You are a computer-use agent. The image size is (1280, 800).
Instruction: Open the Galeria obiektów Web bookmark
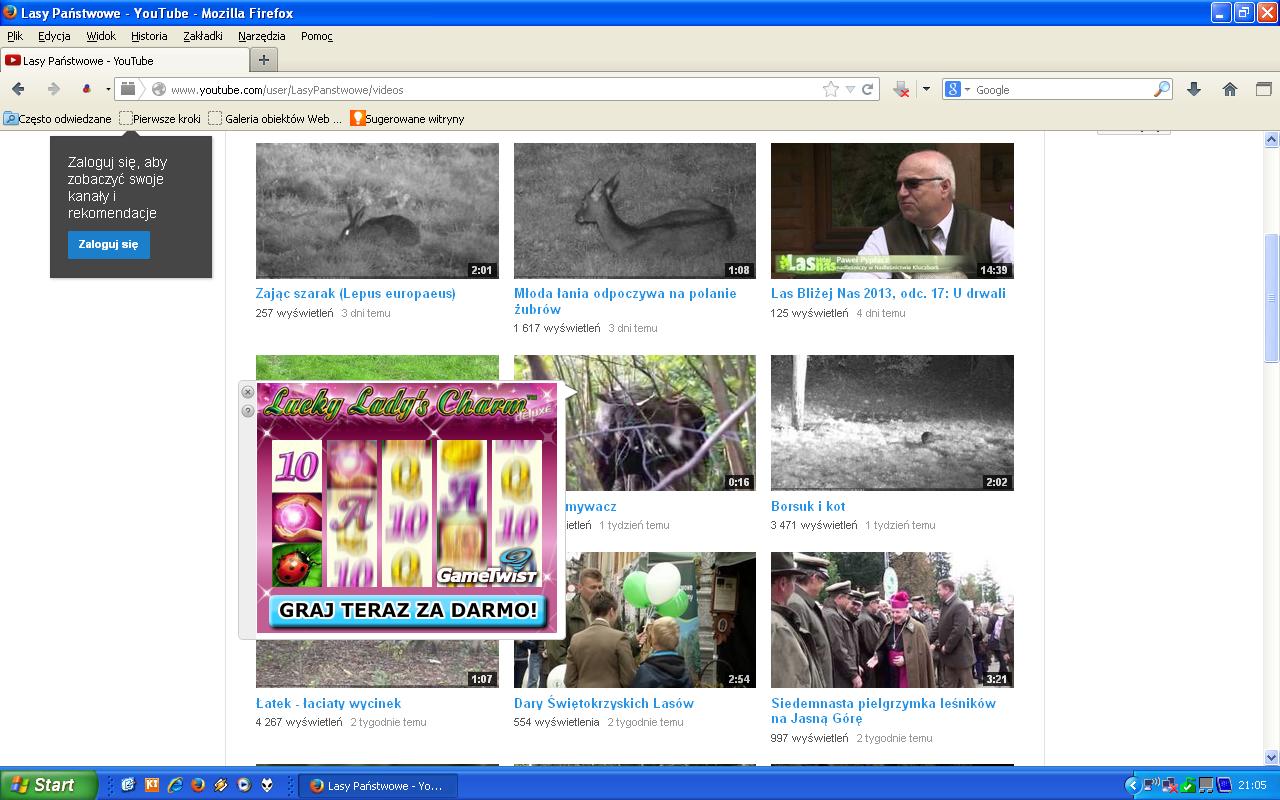275,118
